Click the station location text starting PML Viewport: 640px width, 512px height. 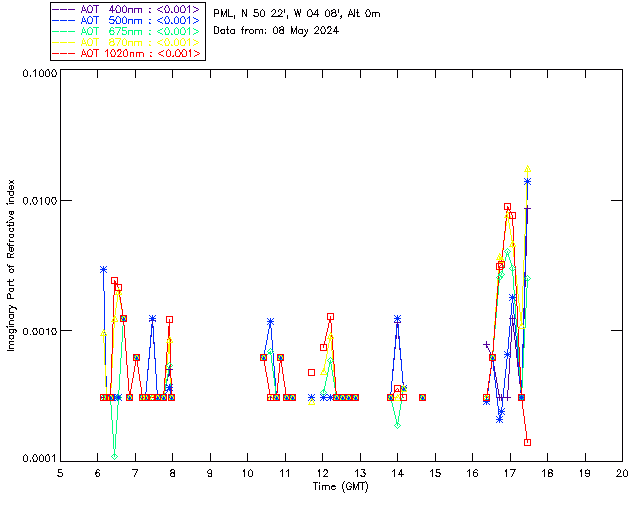pyautogui.click(x=297, y=14)
